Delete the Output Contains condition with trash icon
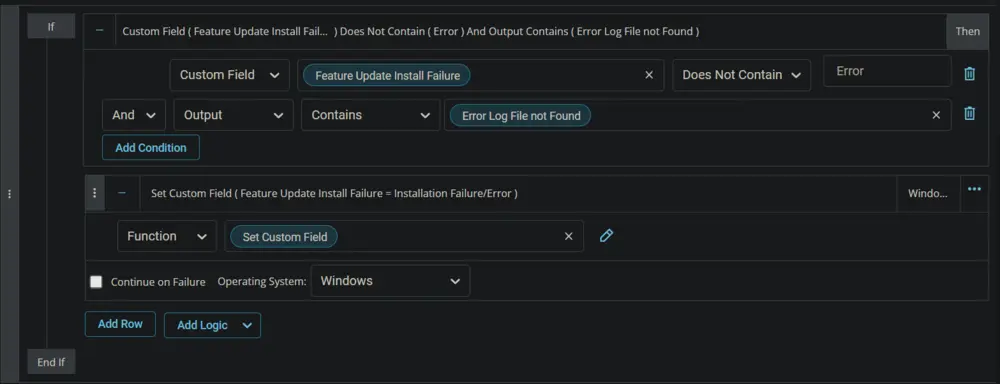The height and width of the screenshot is (384, 1000). coord(969,114)
